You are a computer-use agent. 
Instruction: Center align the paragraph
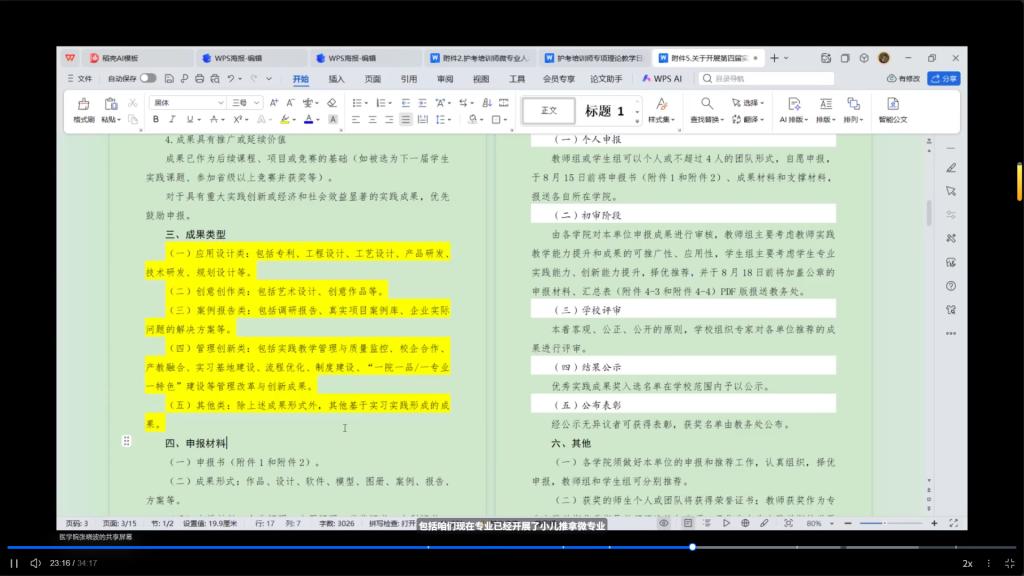(372, 120)
